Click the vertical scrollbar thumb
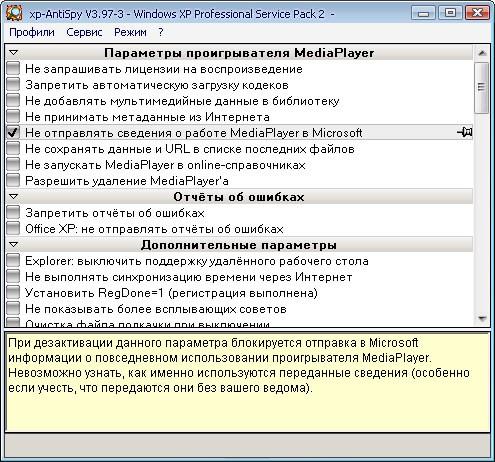495x462 pixels. point(482,88)
